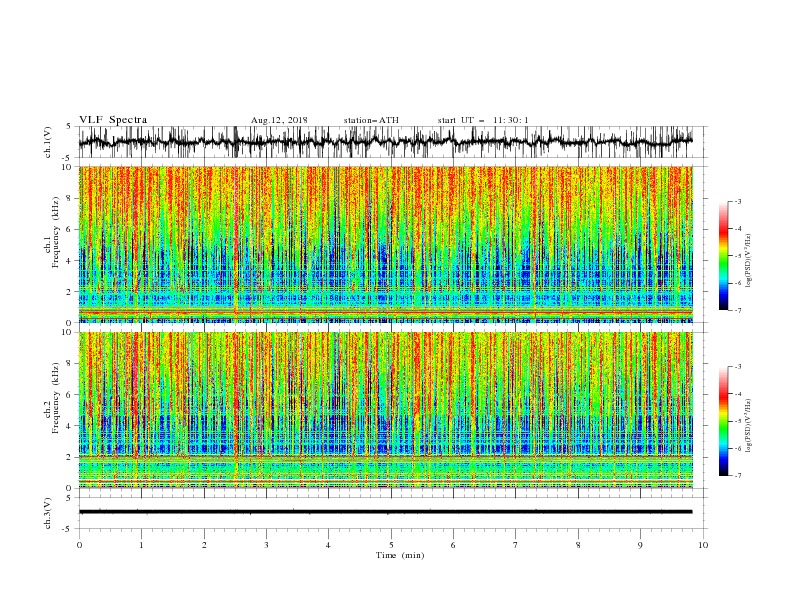Viewport: 792px width, 612px height.
Task: Click the 'Time (min)' x-axis label
Action: coord(400,555)
